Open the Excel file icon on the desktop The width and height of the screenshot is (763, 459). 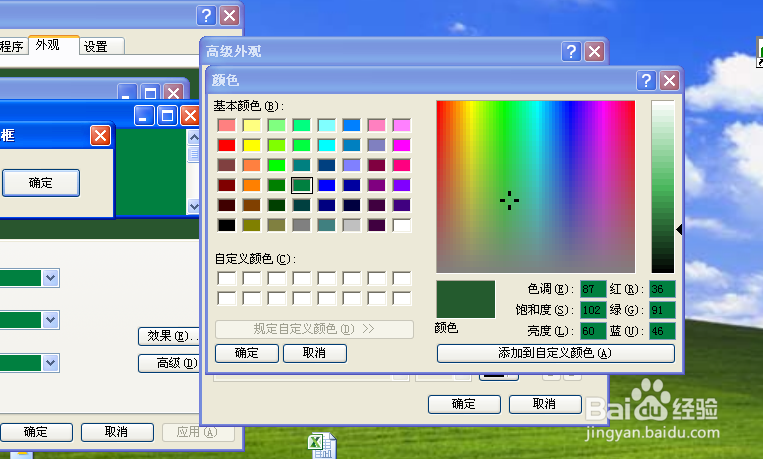(x=321, y=445)
